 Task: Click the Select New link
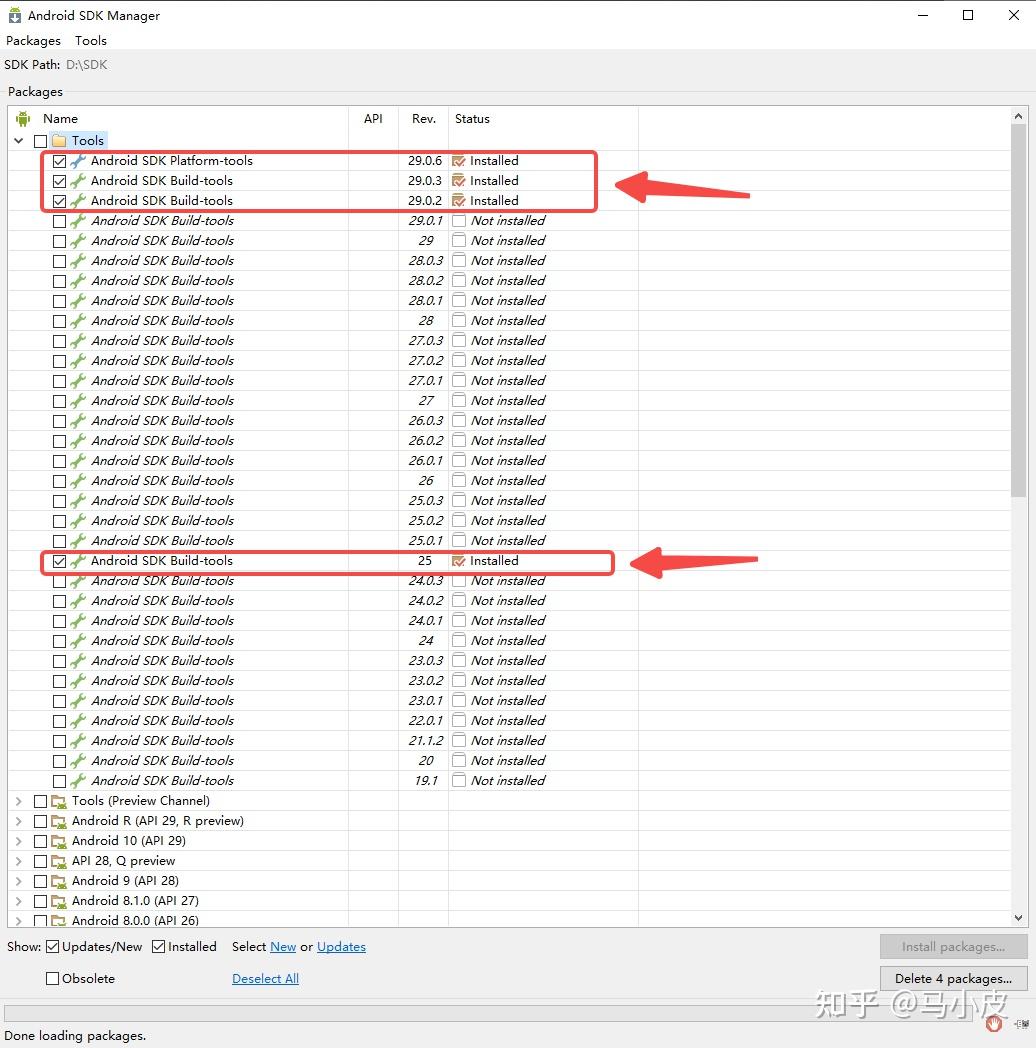(283, 947)
